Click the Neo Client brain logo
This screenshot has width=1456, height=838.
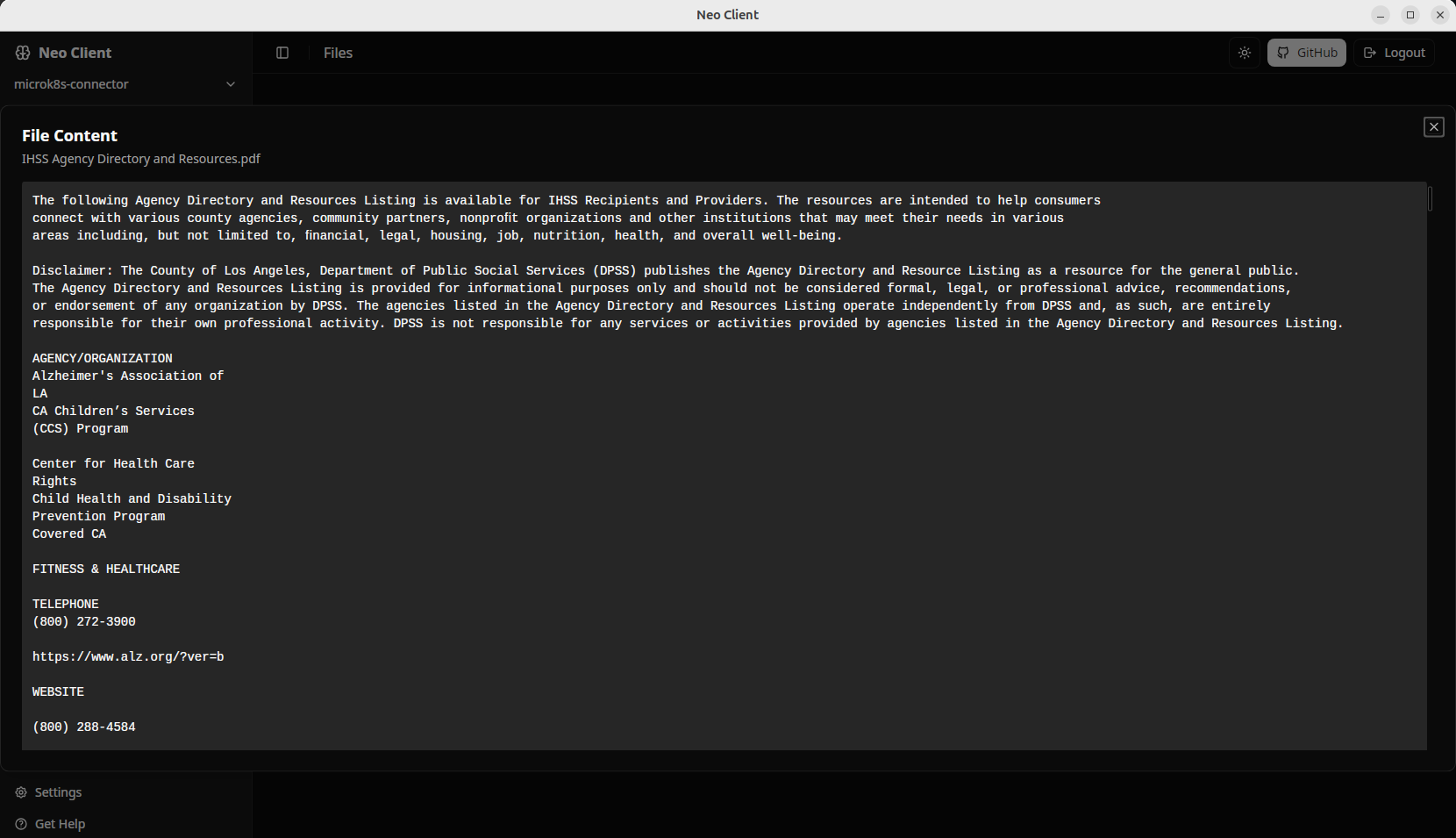22,53
